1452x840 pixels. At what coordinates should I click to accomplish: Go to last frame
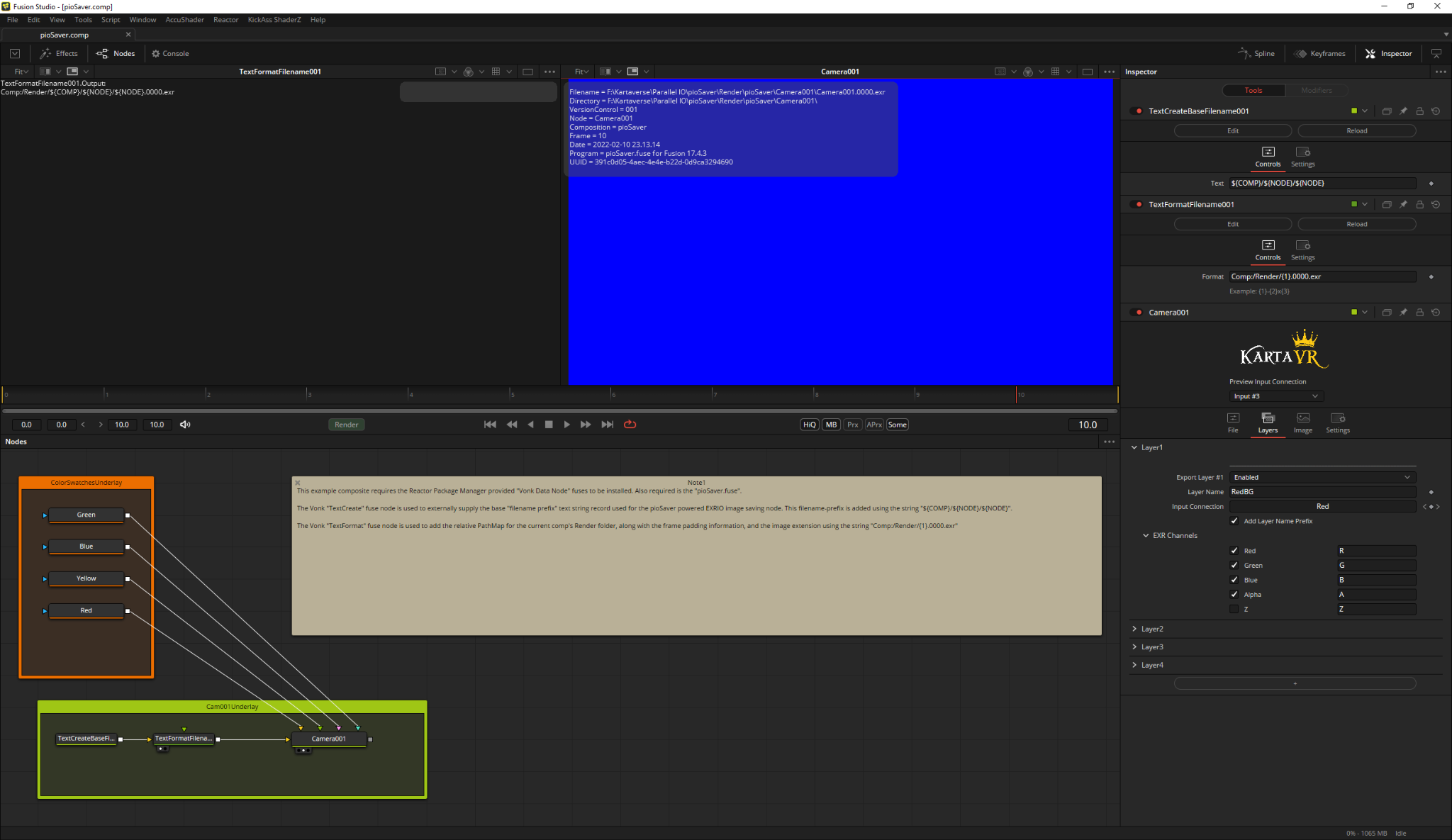click(608, 425)
